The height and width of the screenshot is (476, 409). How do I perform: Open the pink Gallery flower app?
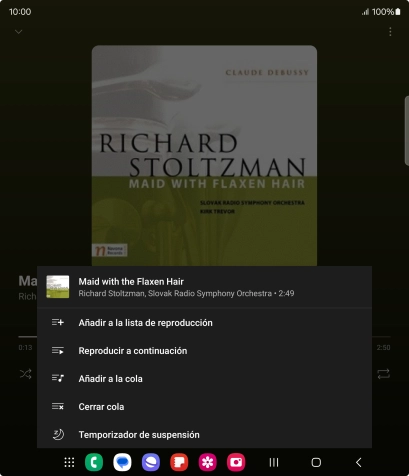[208, 462]
